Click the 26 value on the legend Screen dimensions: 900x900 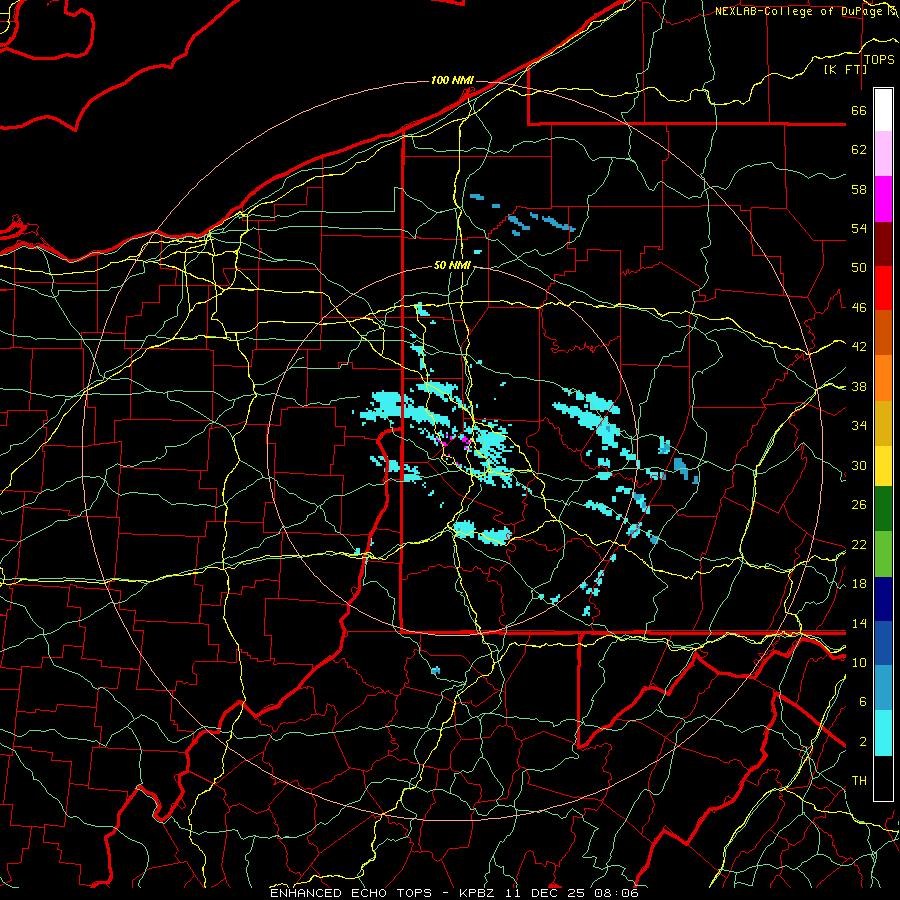coord(859,505)
